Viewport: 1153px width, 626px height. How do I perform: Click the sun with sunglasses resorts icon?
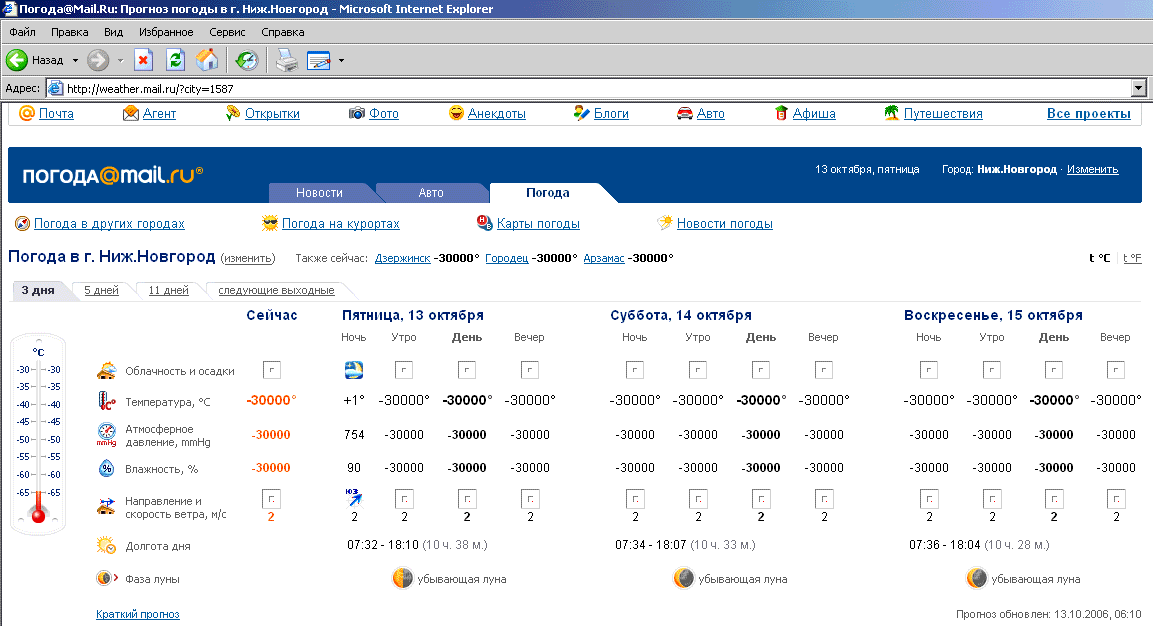click(270, 223)
